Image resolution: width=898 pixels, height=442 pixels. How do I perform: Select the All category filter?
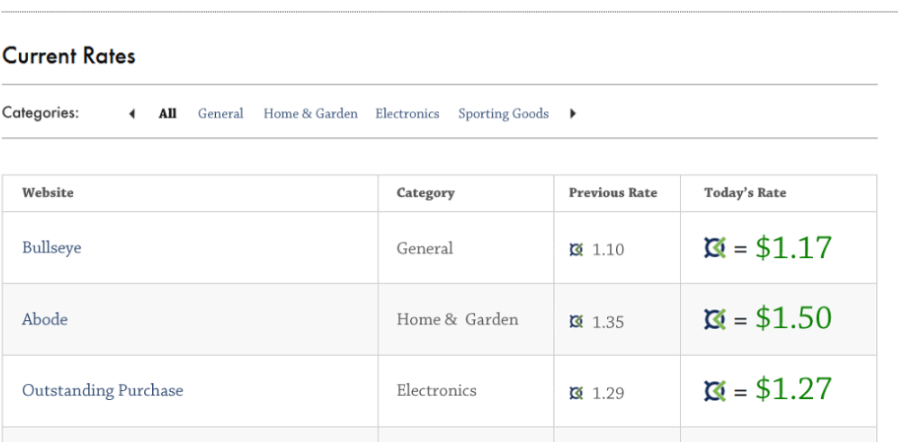[x=167, y=114]
